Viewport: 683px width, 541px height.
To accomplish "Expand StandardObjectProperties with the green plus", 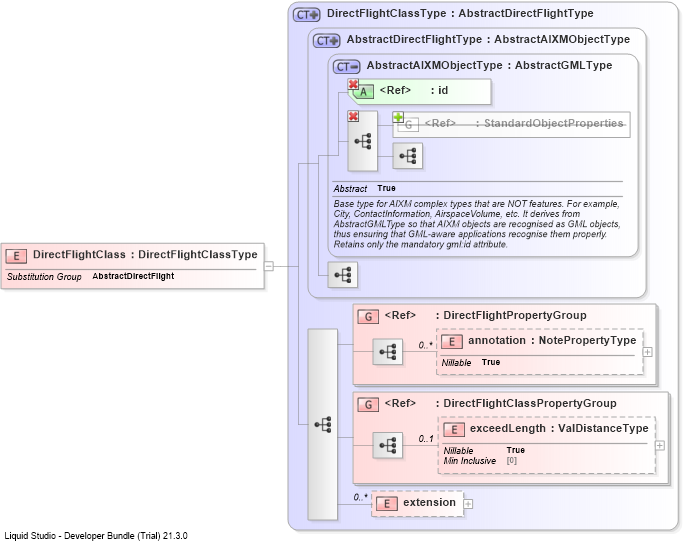I will pyautogui.click(x=398, y=117).
